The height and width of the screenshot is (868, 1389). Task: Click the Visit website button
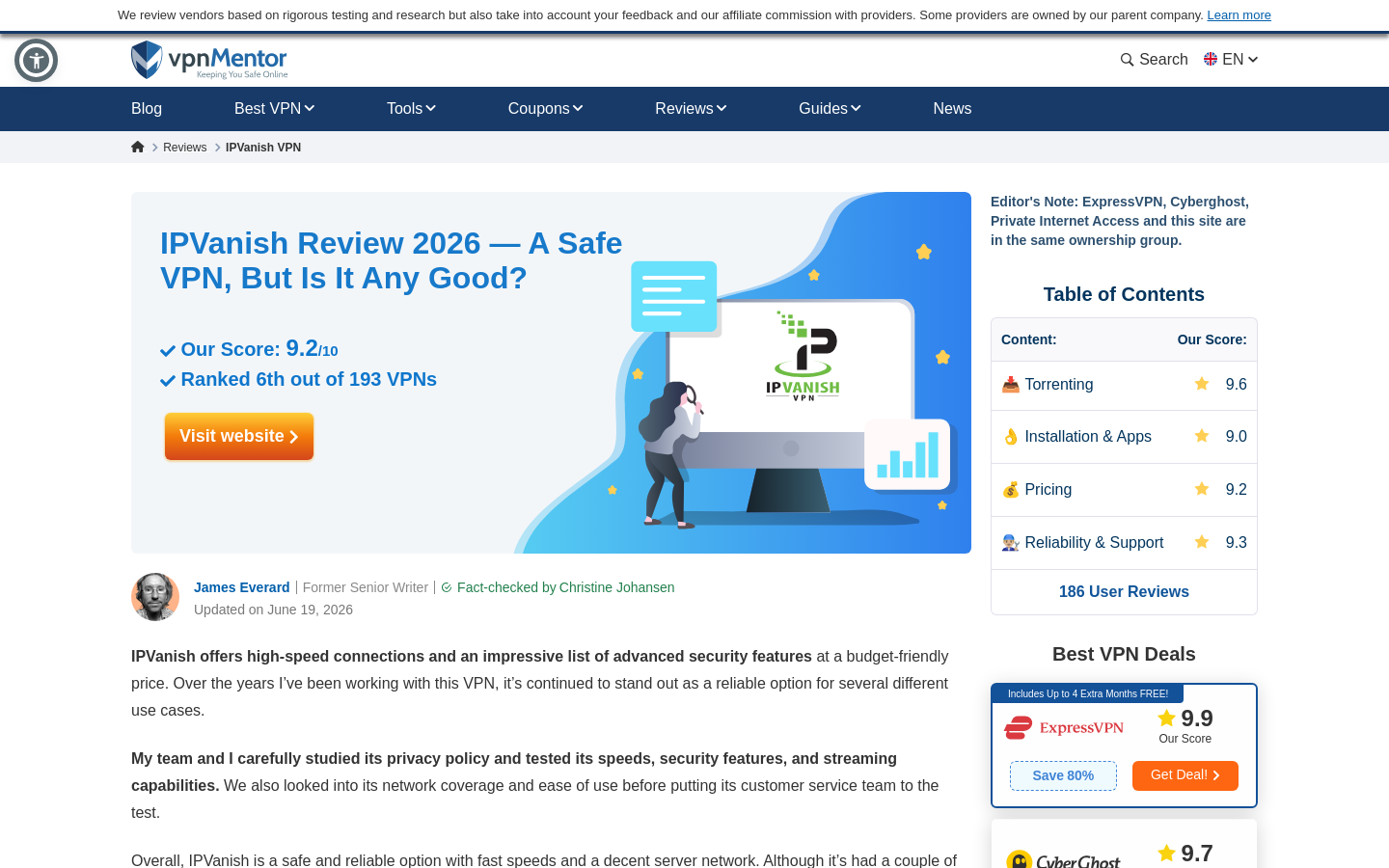(x=239, y=437)
